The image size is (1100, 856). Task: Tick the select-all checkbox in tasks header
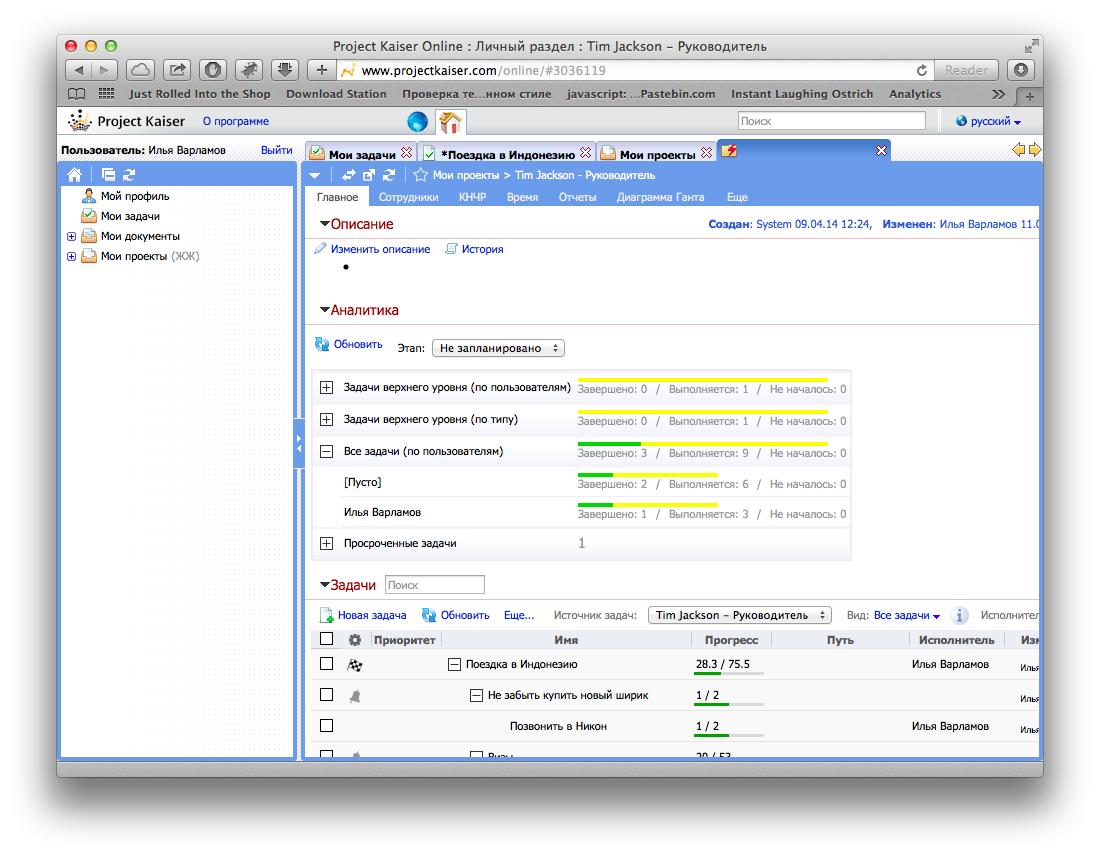[x=326, y=638]
